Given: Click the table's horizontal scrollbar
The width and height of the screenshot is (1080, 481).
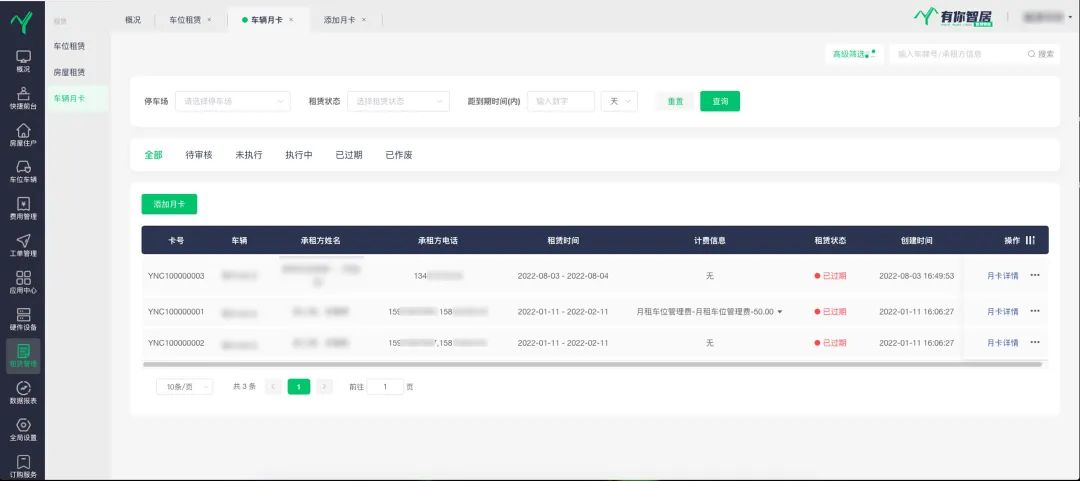Looking at the screenshot, I should tap(590, 364).
